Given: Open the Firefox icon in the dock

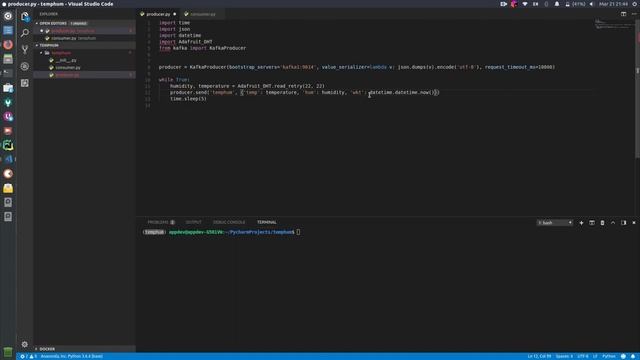Looking at the screenshot, I should pos(8,44).
